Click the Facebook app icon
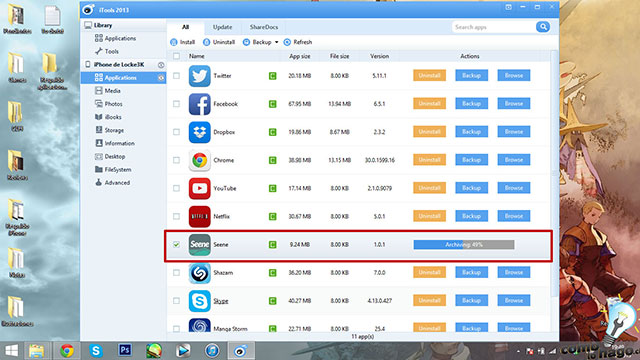 (x=199, y=104)
